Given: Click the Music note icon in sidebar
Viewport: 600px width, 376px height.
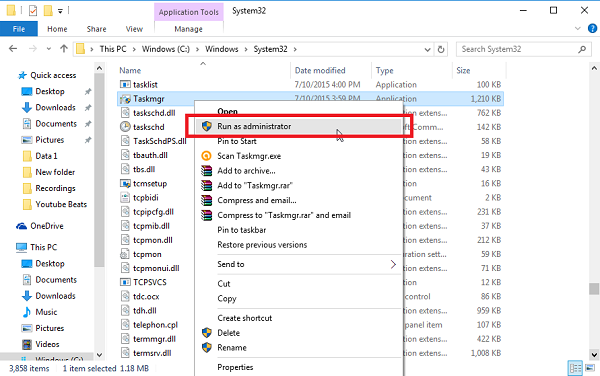Looking at the screenshot, I should coord(27,312).
